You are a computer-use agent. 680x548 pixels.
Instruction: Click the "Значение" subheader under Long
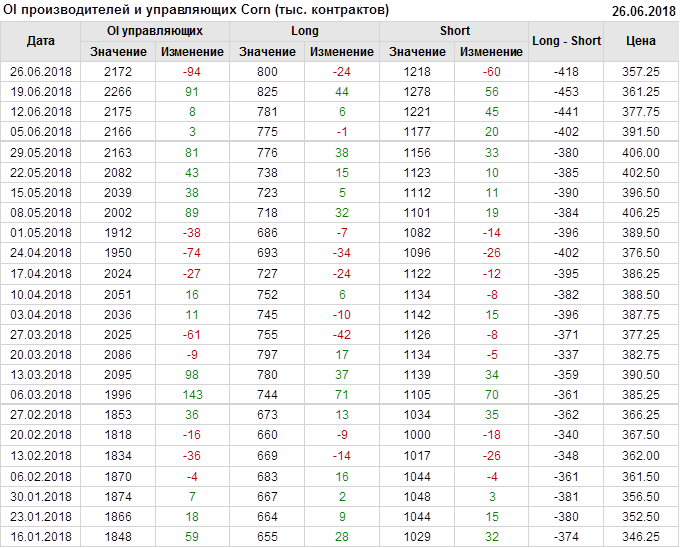point(267,51)
